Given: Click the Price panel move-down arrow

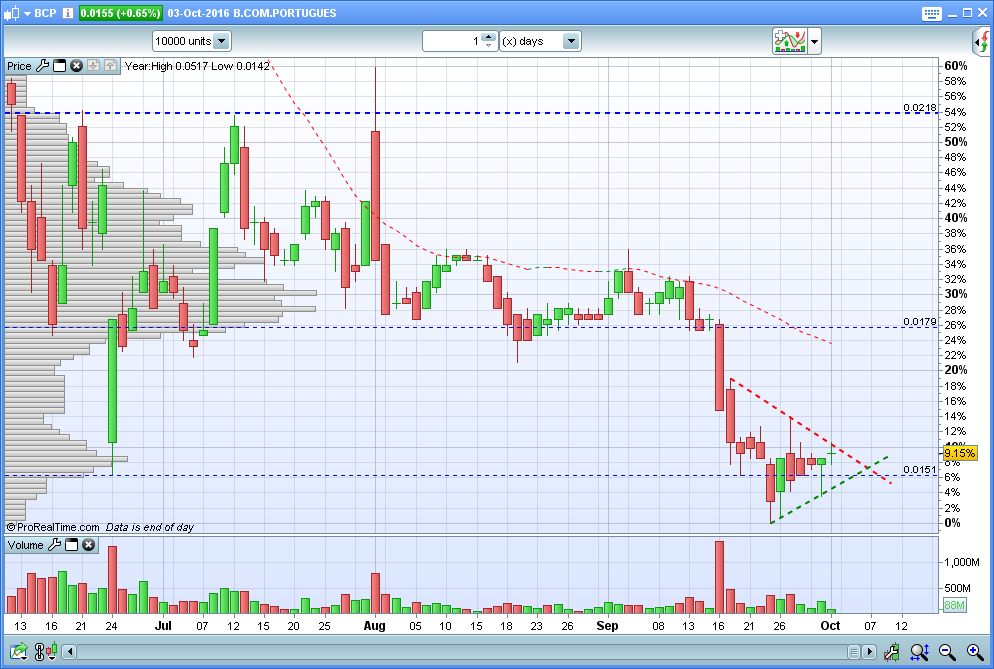Looking at the screenshot, I should (x=93, y=65).
